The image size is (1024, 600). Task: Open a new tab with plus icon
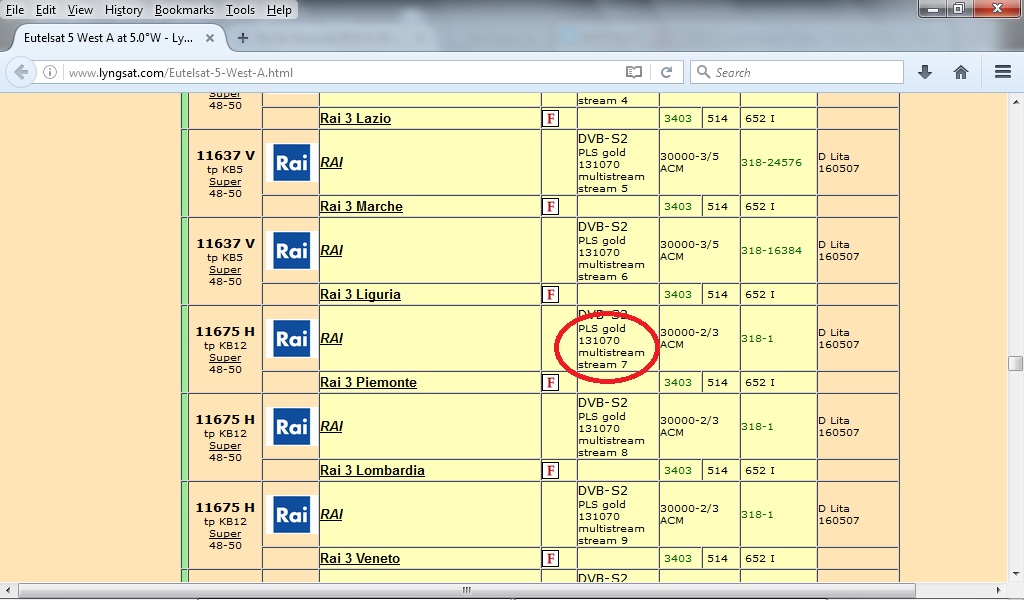[243, 38]
